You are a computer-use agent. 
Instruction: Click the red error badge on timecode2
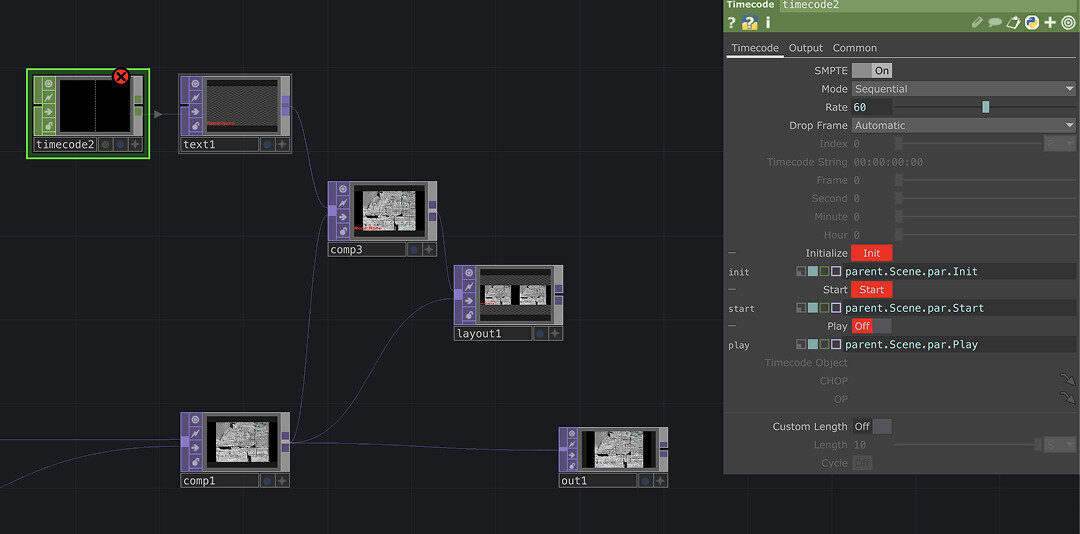tap(121, 76)
